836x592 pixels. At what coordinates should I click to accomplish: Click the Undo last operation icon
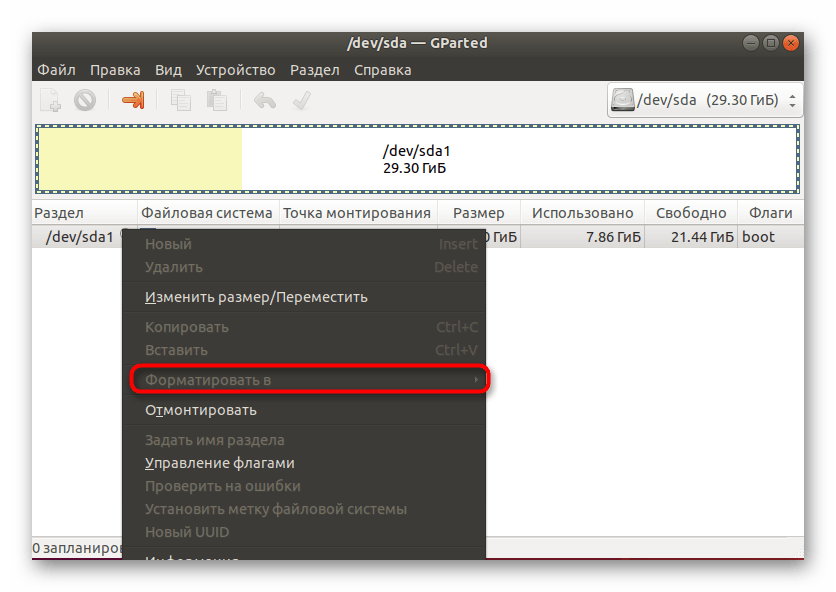pyautogui.click(x=265, y=100)
